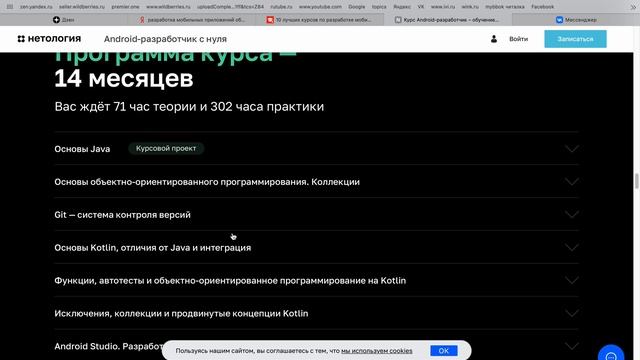Open the Основы Java module row
640x360 pixels.
click(x=316, y=149)
